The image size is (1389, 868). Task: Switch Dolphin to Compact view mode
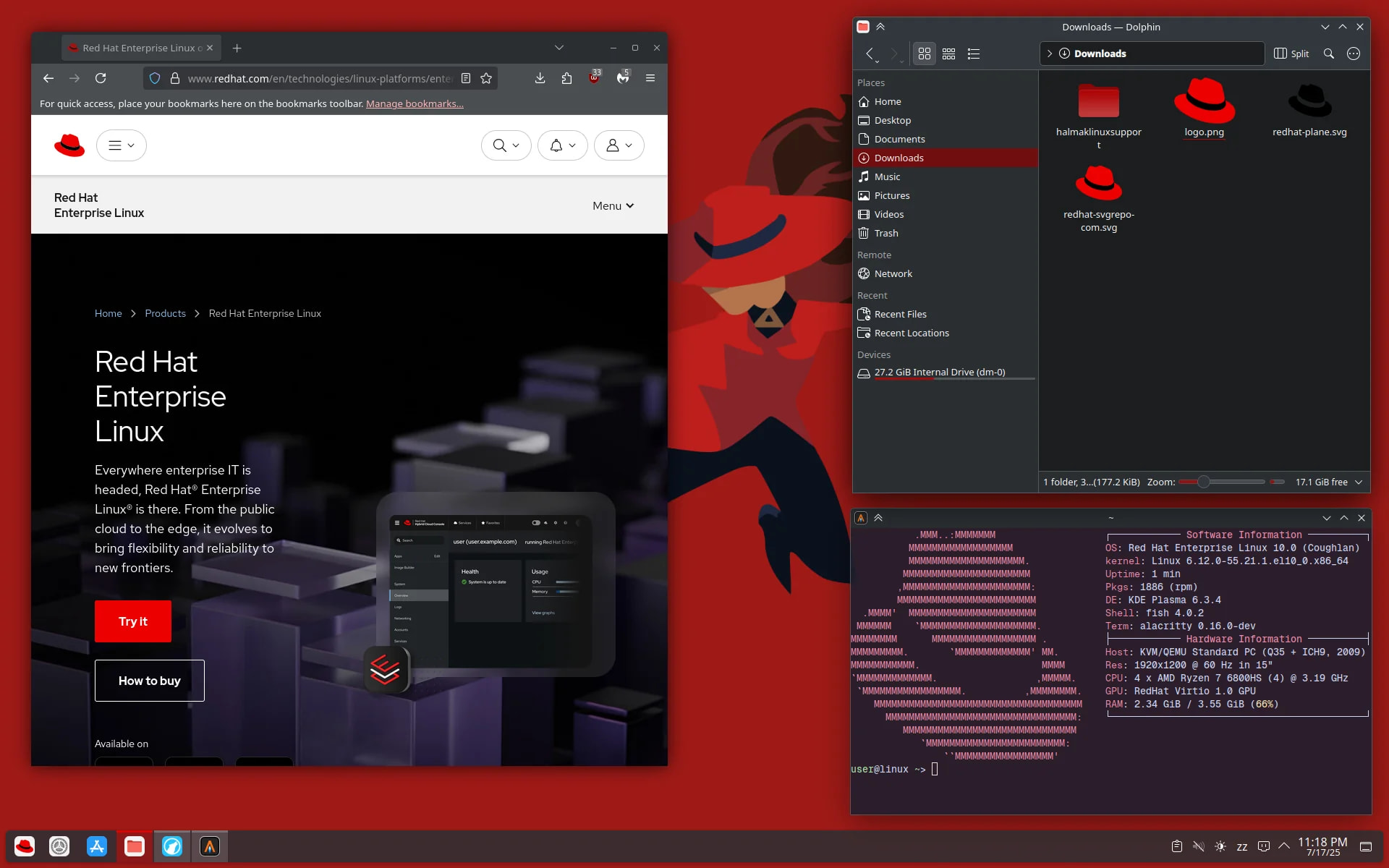948,54
